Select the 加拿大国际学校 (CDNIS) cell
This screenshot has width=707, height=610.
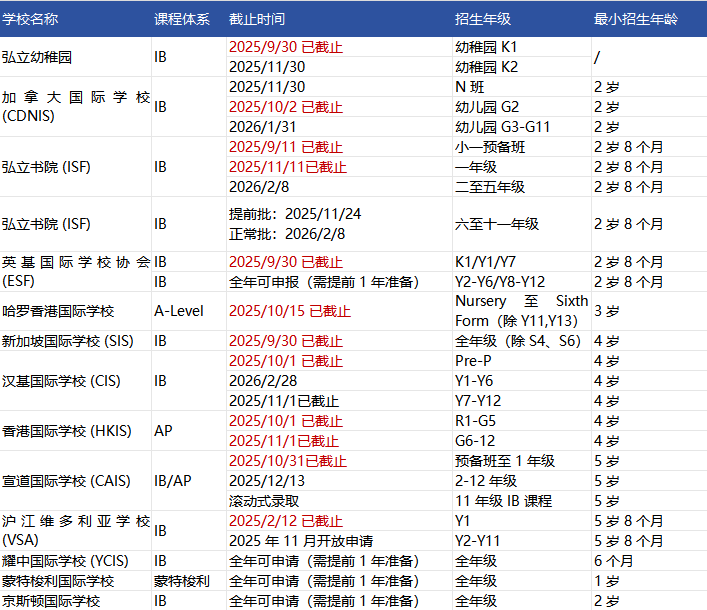75,107
